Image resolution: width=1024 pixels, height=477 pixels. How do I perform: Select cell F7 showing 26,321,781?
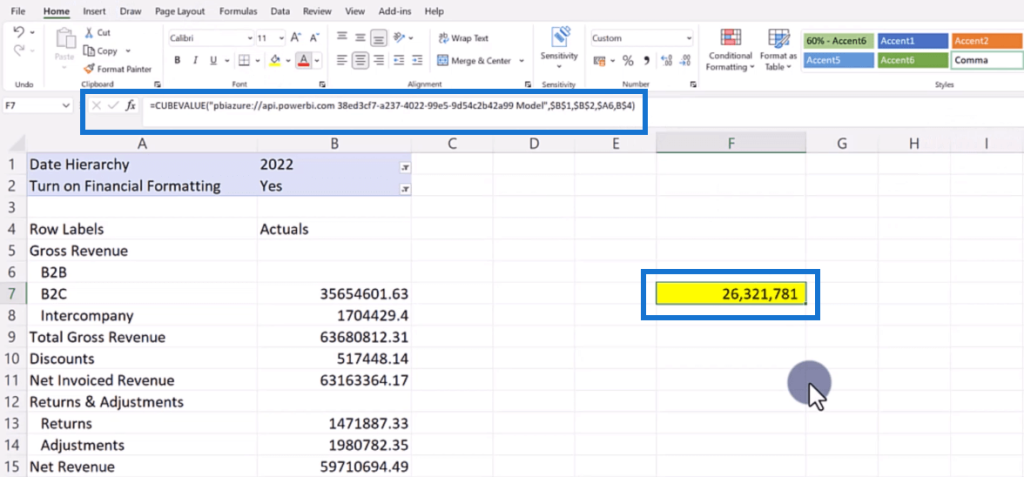coord(731,294)
